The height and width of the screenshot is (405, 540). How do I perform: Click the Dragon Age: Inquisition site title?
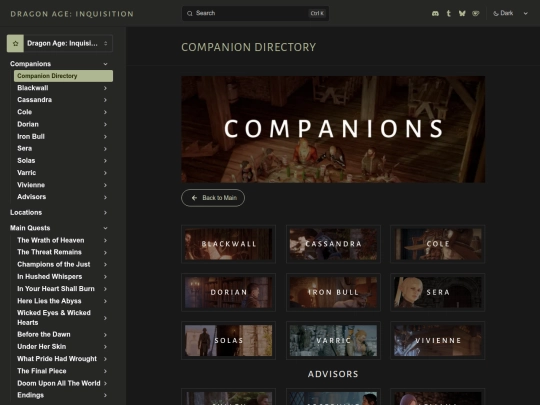click(x=72, y=14)
